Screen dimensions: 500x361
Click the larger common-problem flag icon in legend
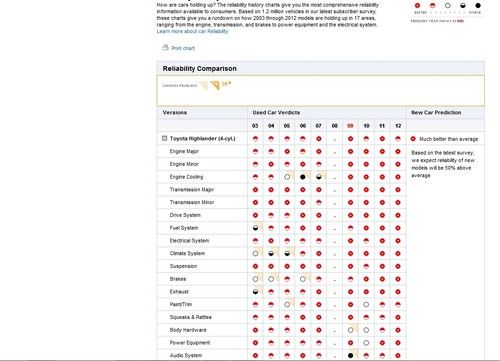[215, 85]
